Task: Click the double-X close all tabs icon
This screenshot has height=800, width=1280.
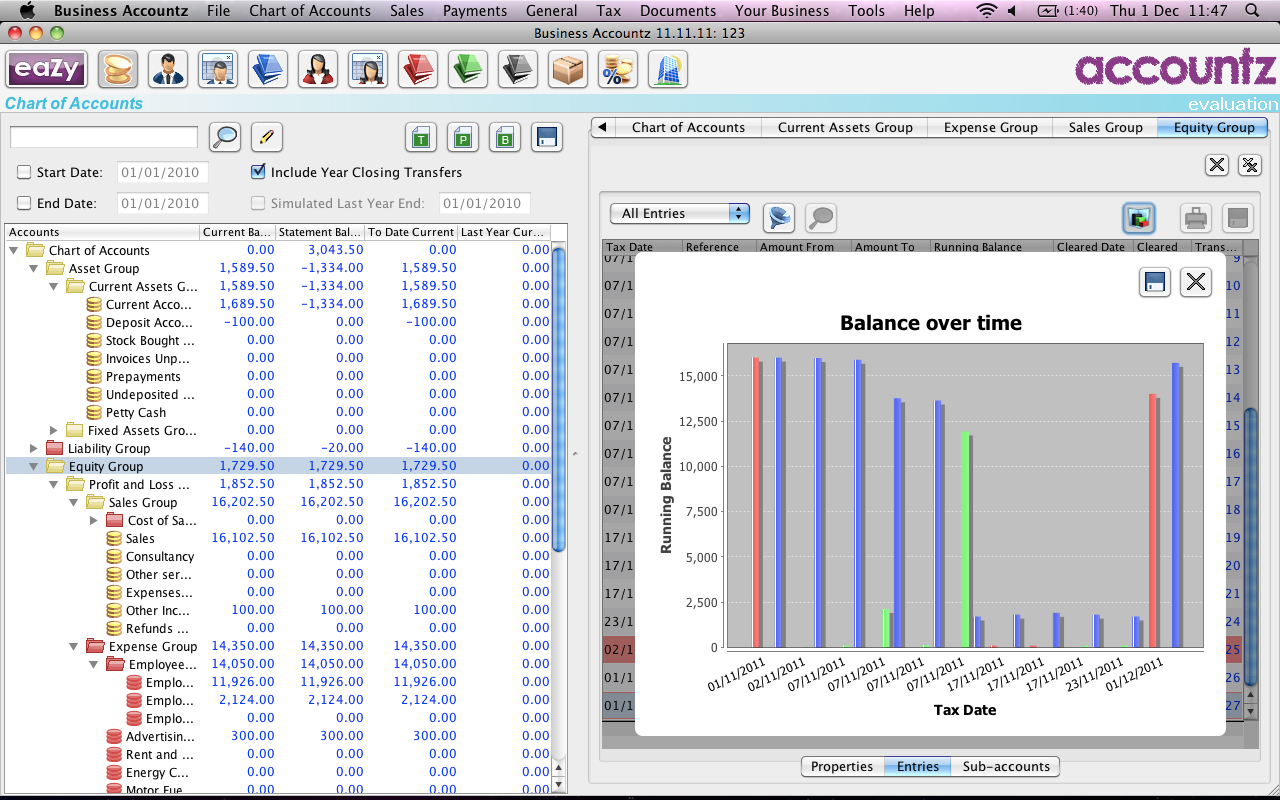Action: click(x=1249, y=165)
